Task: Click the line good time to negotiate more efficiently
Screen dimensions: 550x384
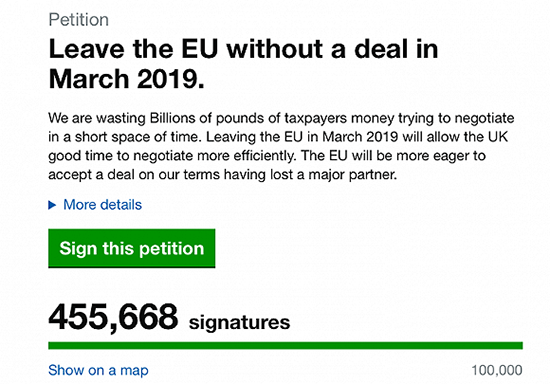Action: (267, 156)
